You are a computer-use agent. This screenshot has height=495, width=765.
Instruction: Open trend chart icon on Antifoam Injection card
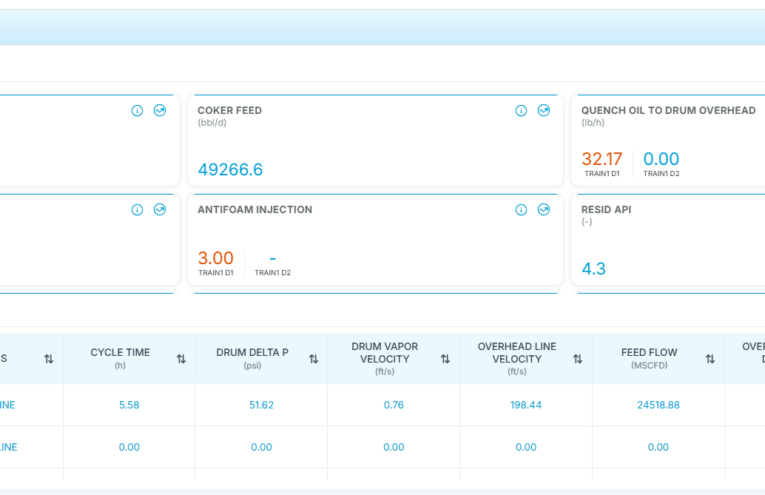click(x=544, y=210)
